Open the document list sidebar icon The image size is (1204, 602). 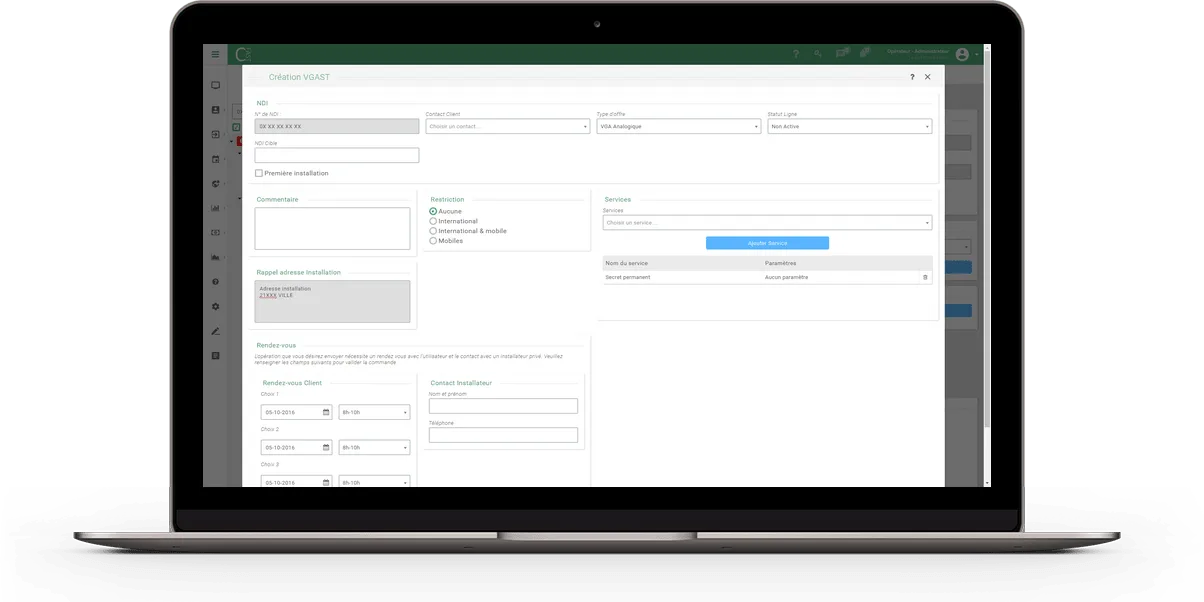coord(215,356)
